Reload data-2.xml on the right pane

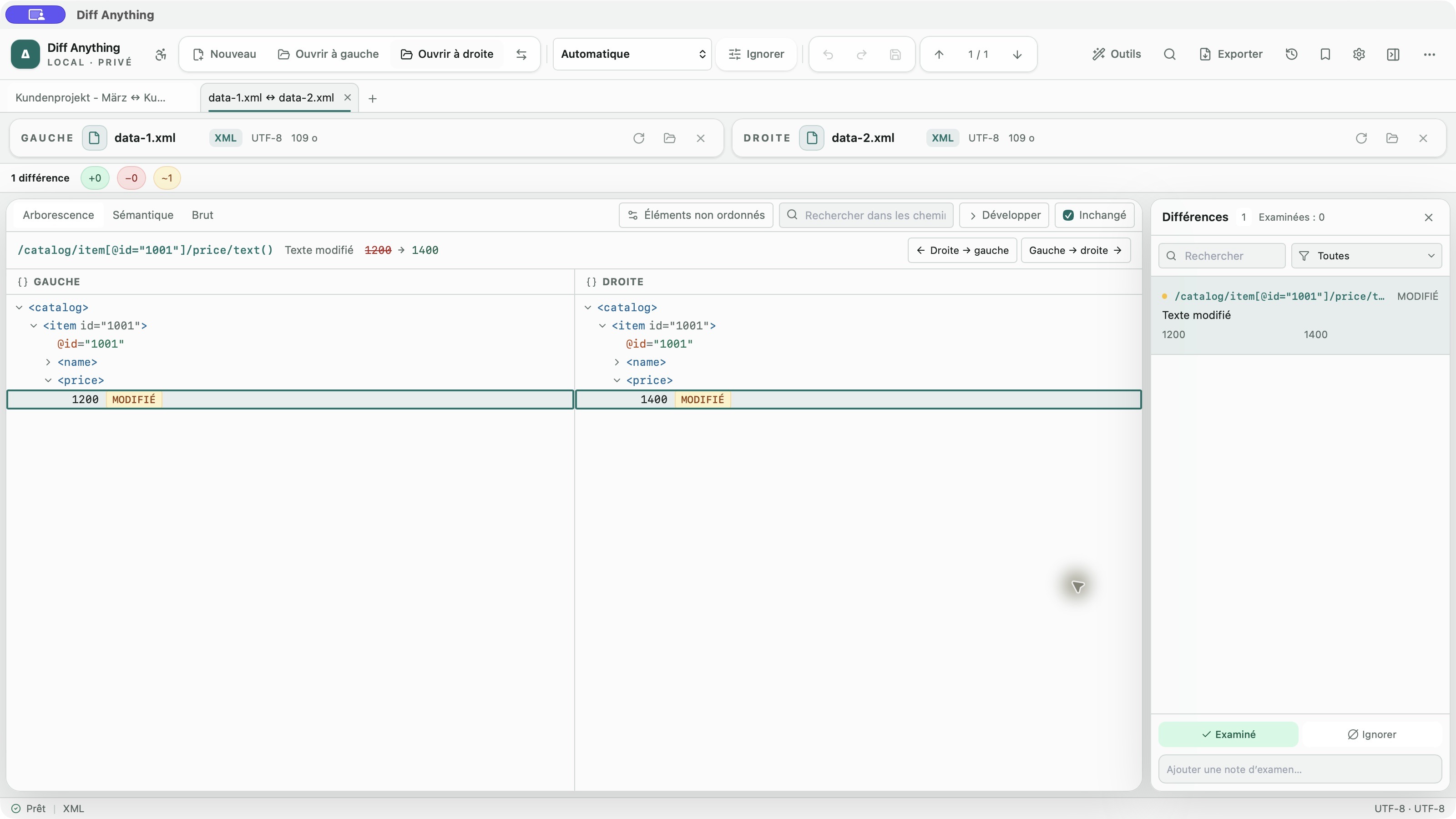tap(1361, 138)
